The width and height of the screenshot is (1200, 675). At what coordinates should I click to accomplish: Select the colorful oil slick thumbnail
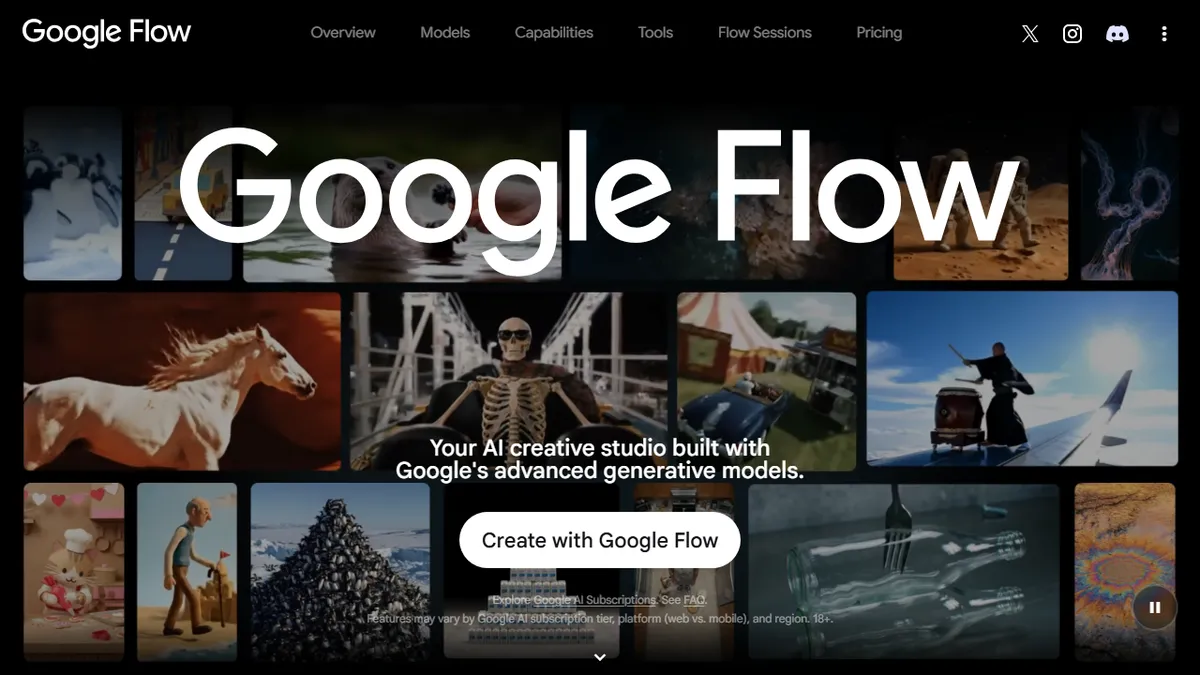click(1125, 572)
